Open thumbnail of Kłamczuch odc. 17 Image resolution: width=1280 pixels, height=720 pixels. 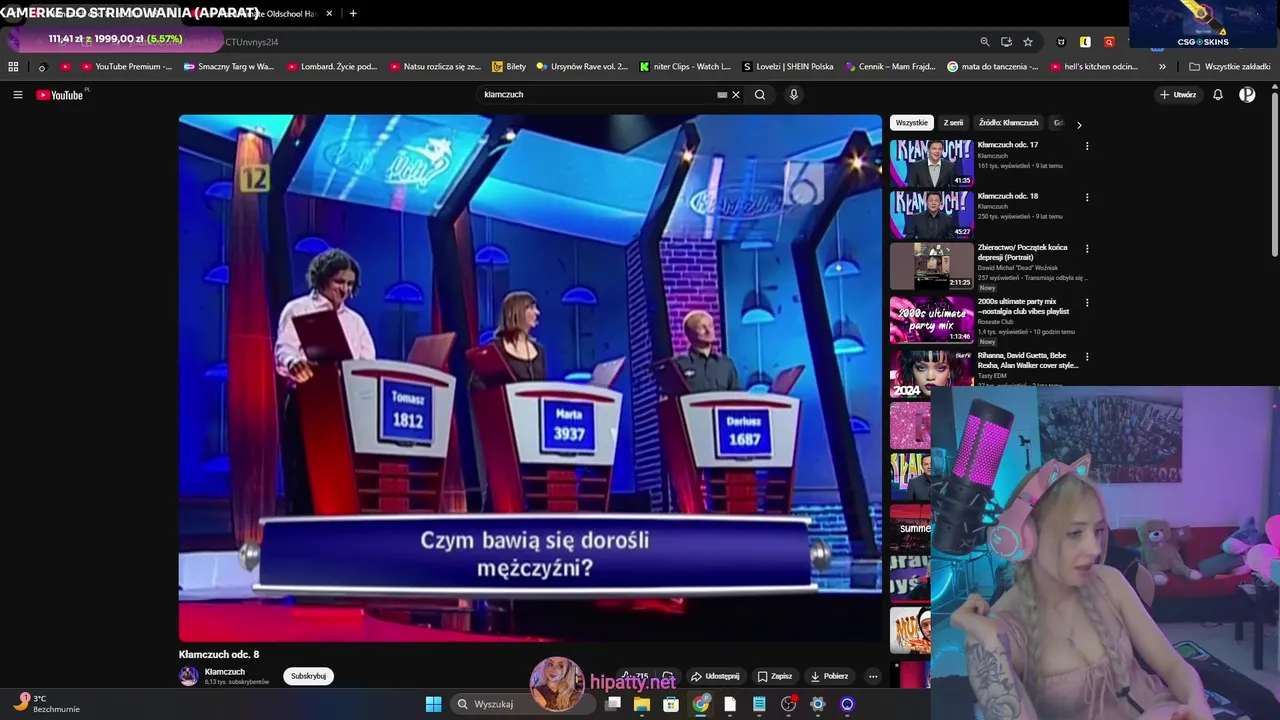point(931,163)
